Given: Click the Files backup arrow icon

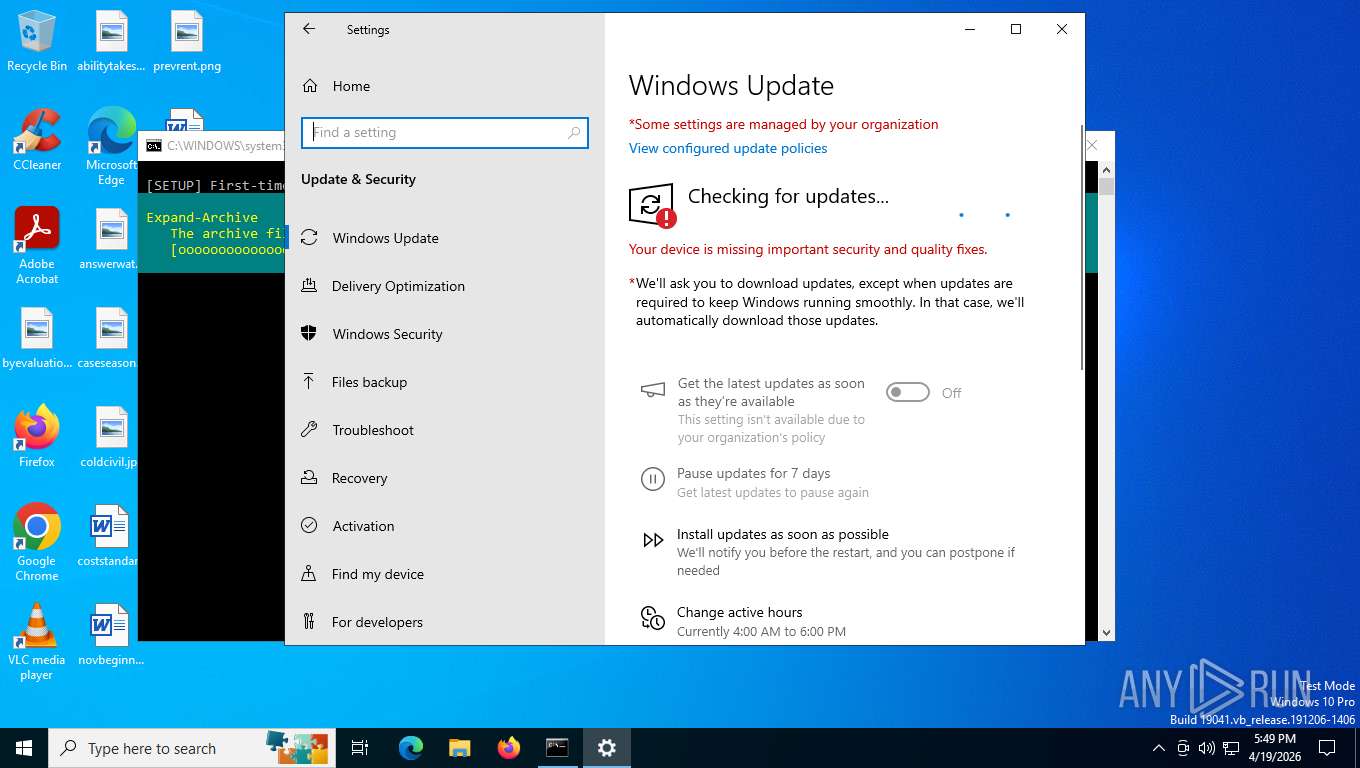Looking at the screenshot, I should click(x=309, y=382).
